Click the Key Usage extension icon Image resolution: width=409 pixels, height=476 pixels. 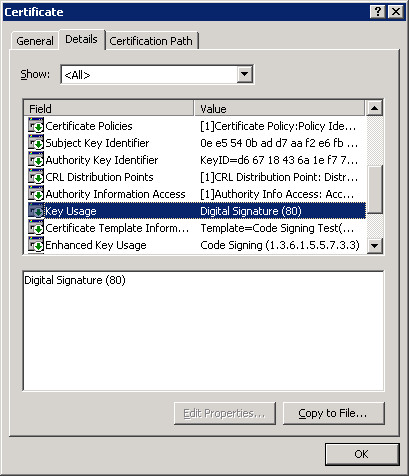[36, 211]
